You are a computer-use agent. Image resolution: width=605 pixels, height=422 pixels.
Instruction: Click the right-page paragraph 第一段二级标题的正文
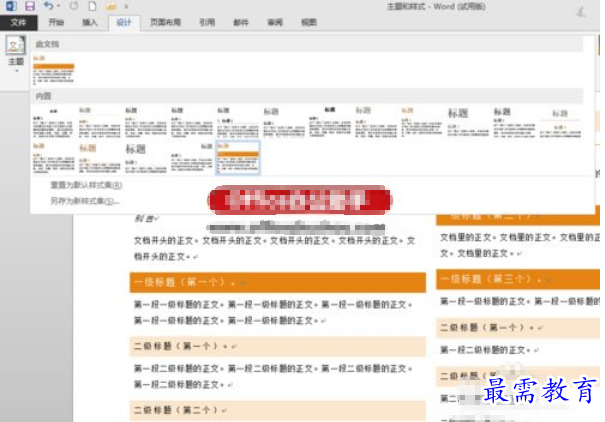point(489,350)
